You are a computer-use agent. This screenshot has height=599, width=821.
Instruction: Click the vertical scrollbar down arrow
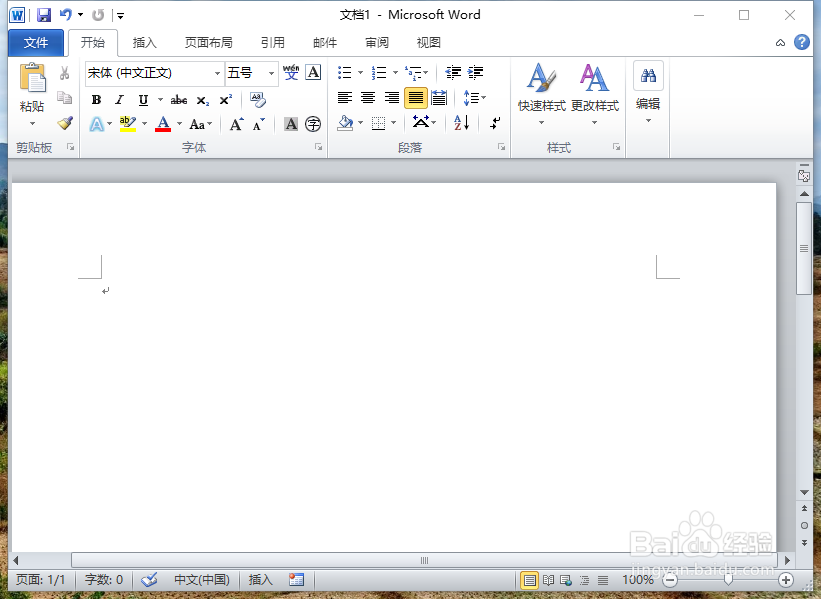click(804, 491)
